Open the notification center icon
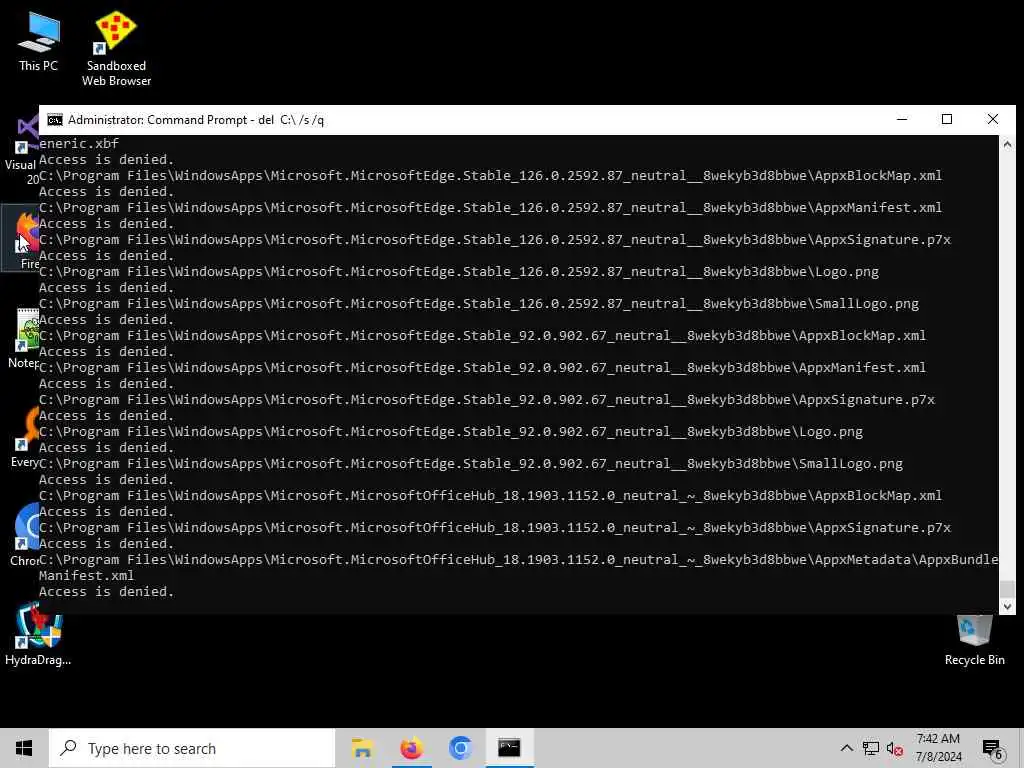This screenshot has height=768, width=1024. (x=992, y=748)
